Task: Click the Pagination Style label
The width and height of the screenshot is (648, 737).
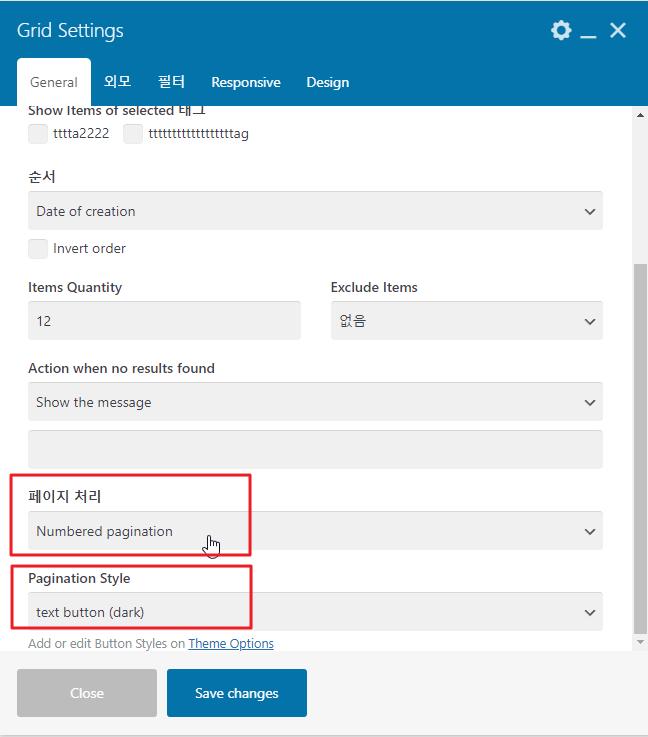Action: 79,578
